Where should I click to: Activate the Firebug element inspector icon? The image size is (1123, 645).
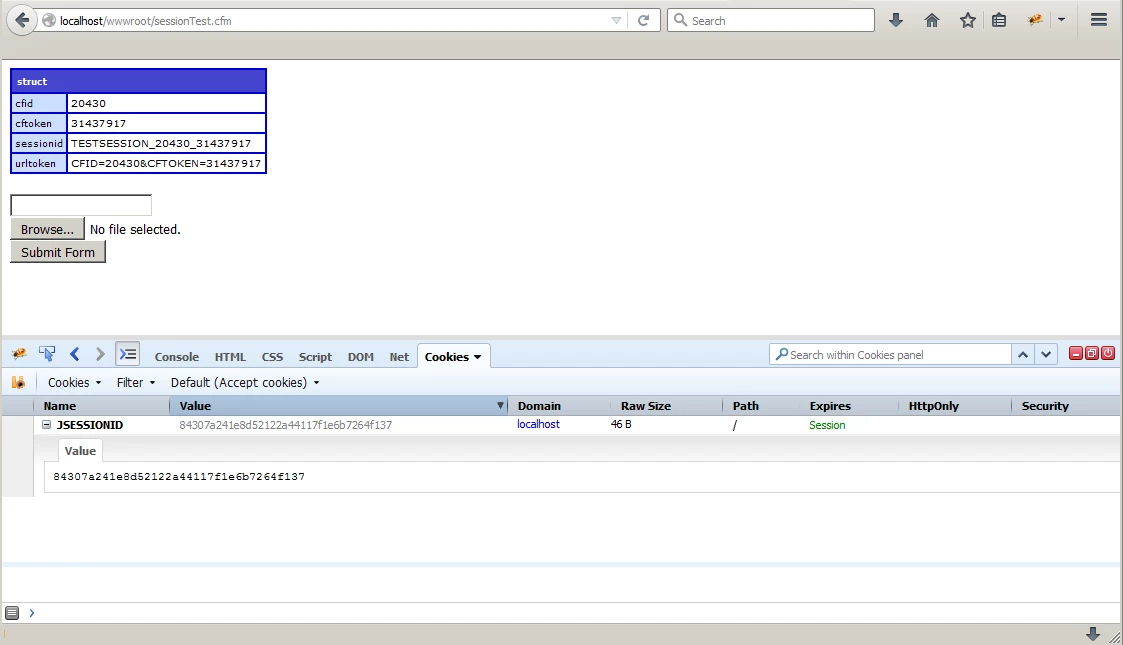coord(47,354)
